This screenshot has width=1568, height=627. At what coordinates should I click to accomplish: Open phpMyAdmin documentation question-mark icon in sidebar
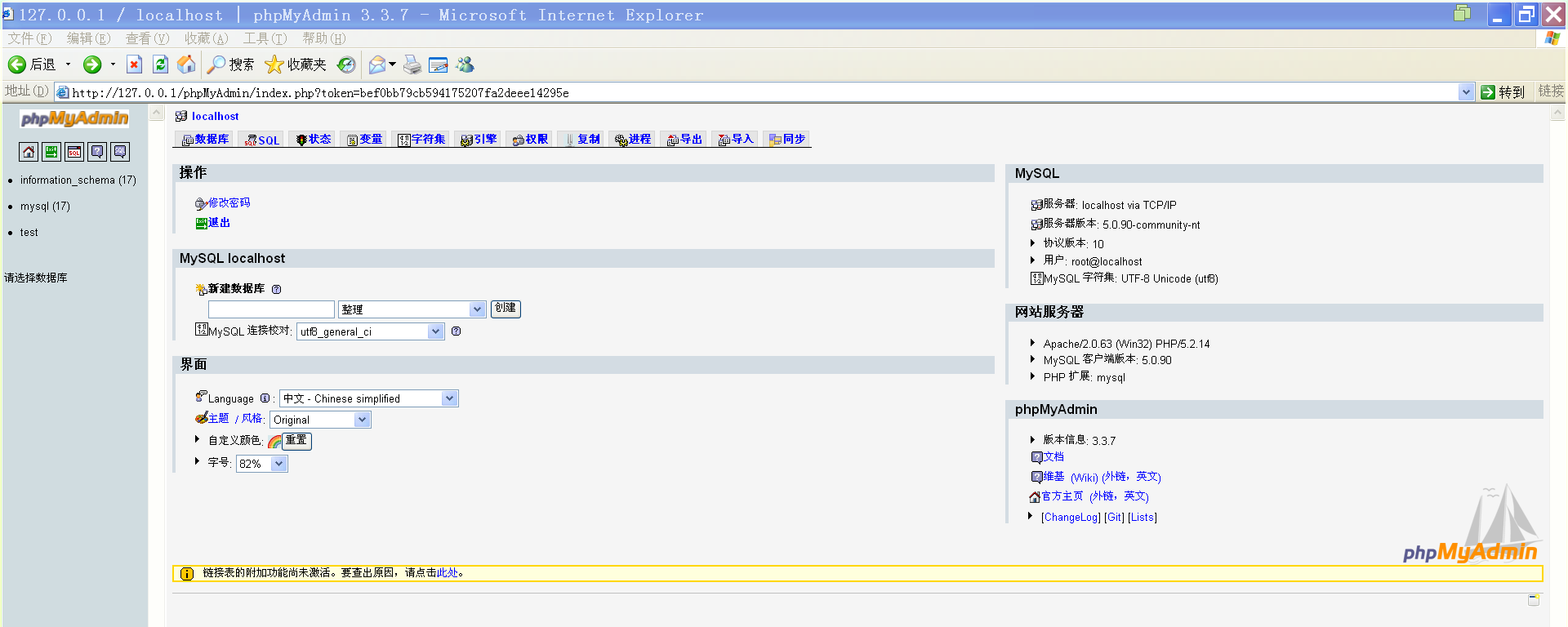click(97, 151)
